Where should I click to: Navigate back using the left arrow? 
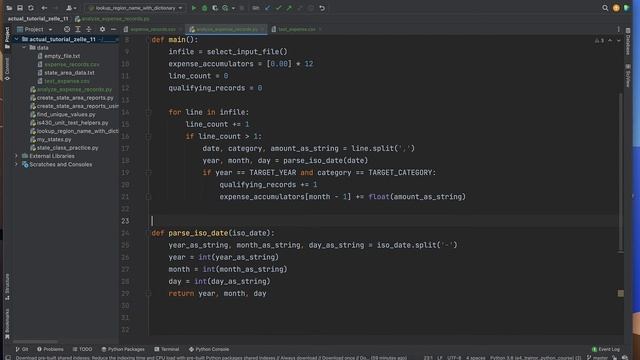(44, 8)
